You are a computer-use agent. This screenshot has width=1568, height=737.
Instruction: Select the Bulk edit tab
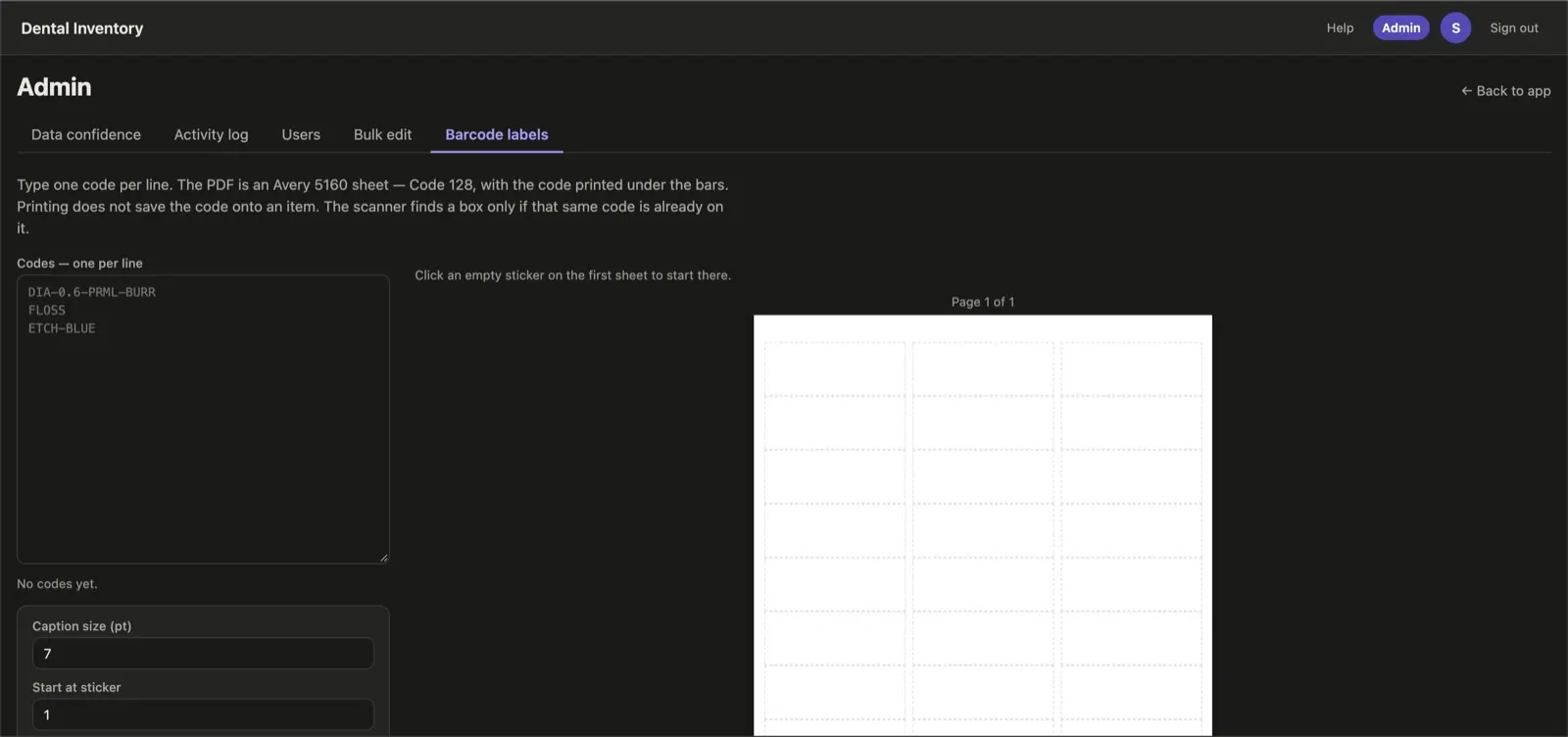pos(382,134)
